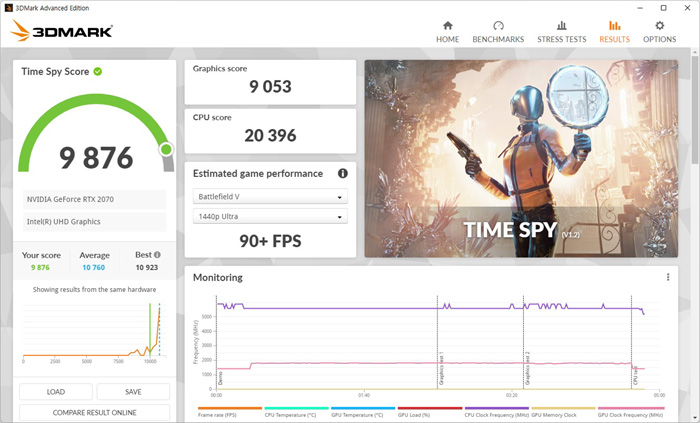Go to the Home section
Viewport: 700px width, 423px height.
point(447,31)
